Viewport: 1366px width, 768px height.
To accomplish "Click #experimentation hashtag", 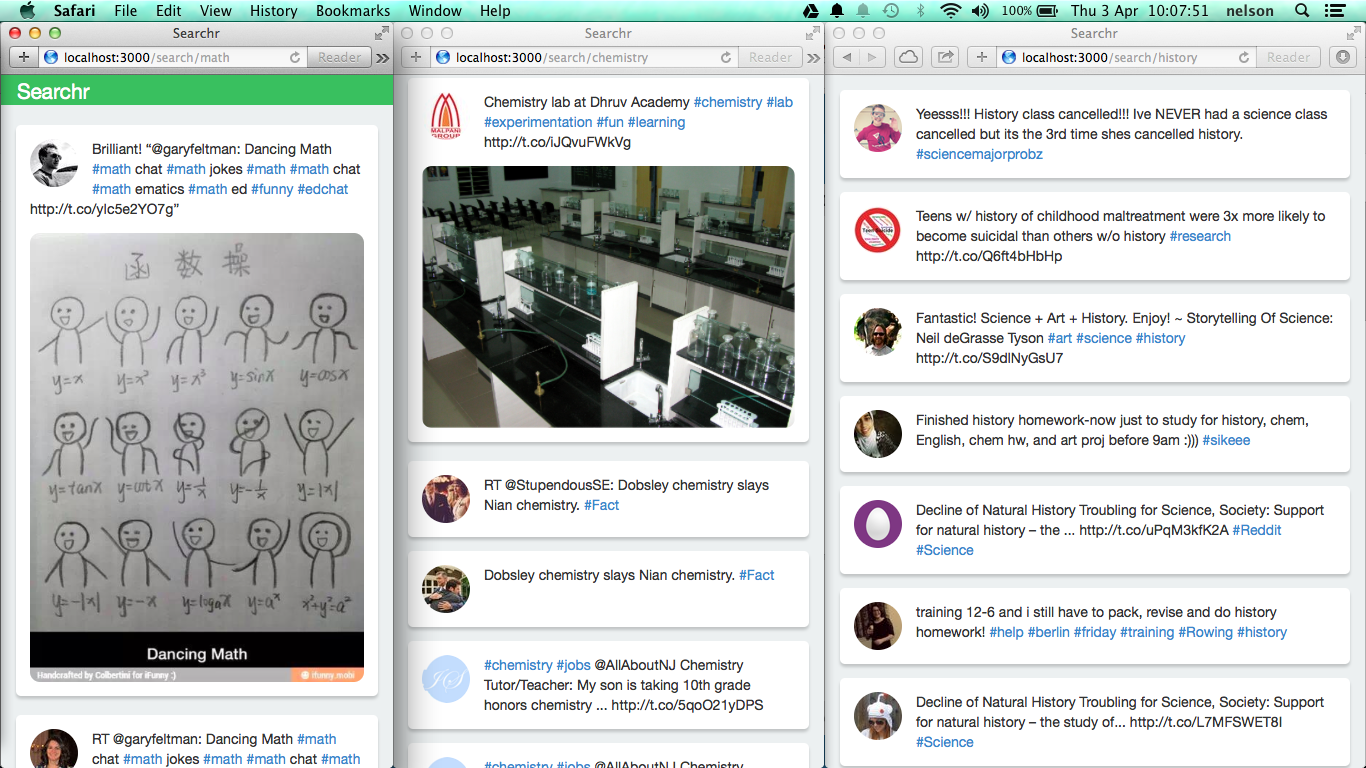I will 538,122.
